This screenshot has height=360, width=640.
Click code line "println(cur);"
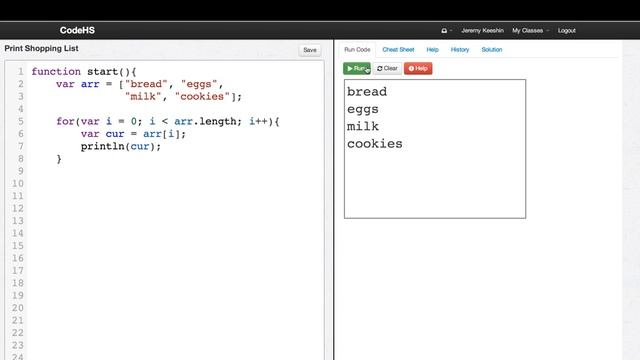click(x=121, y=146)
